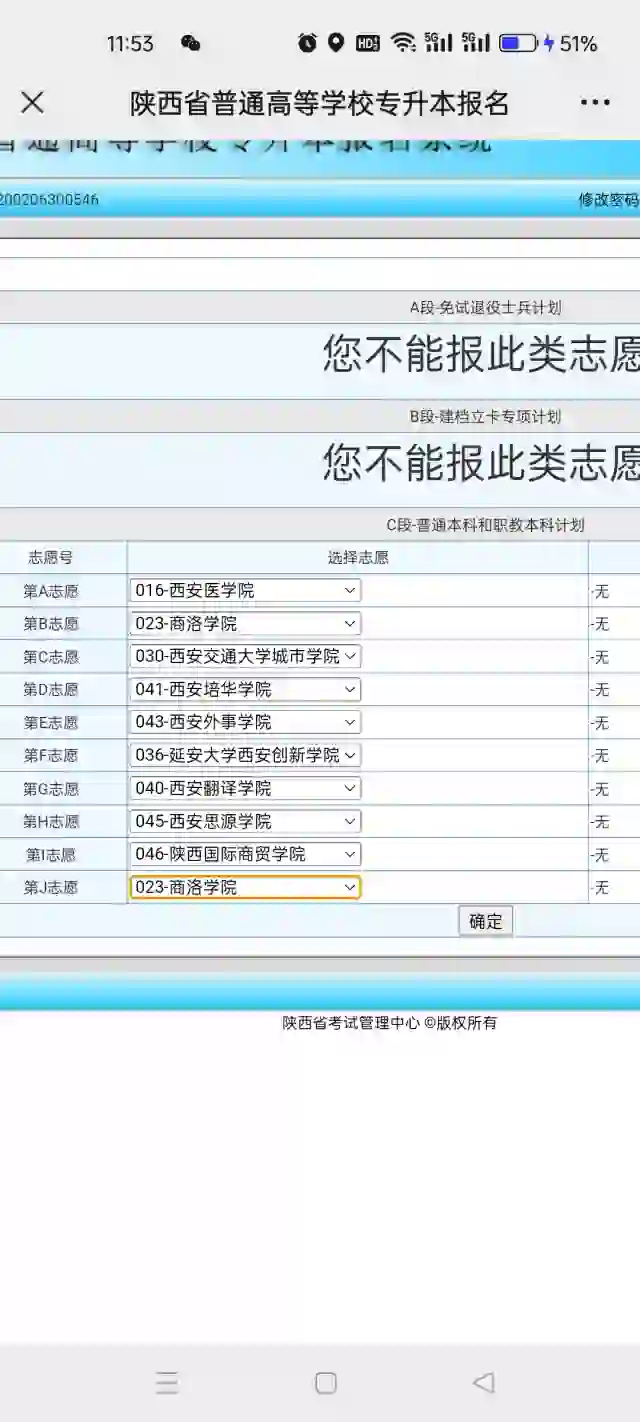Tap the -无 value in the 第A志愿 row

[x=599, y=592]
